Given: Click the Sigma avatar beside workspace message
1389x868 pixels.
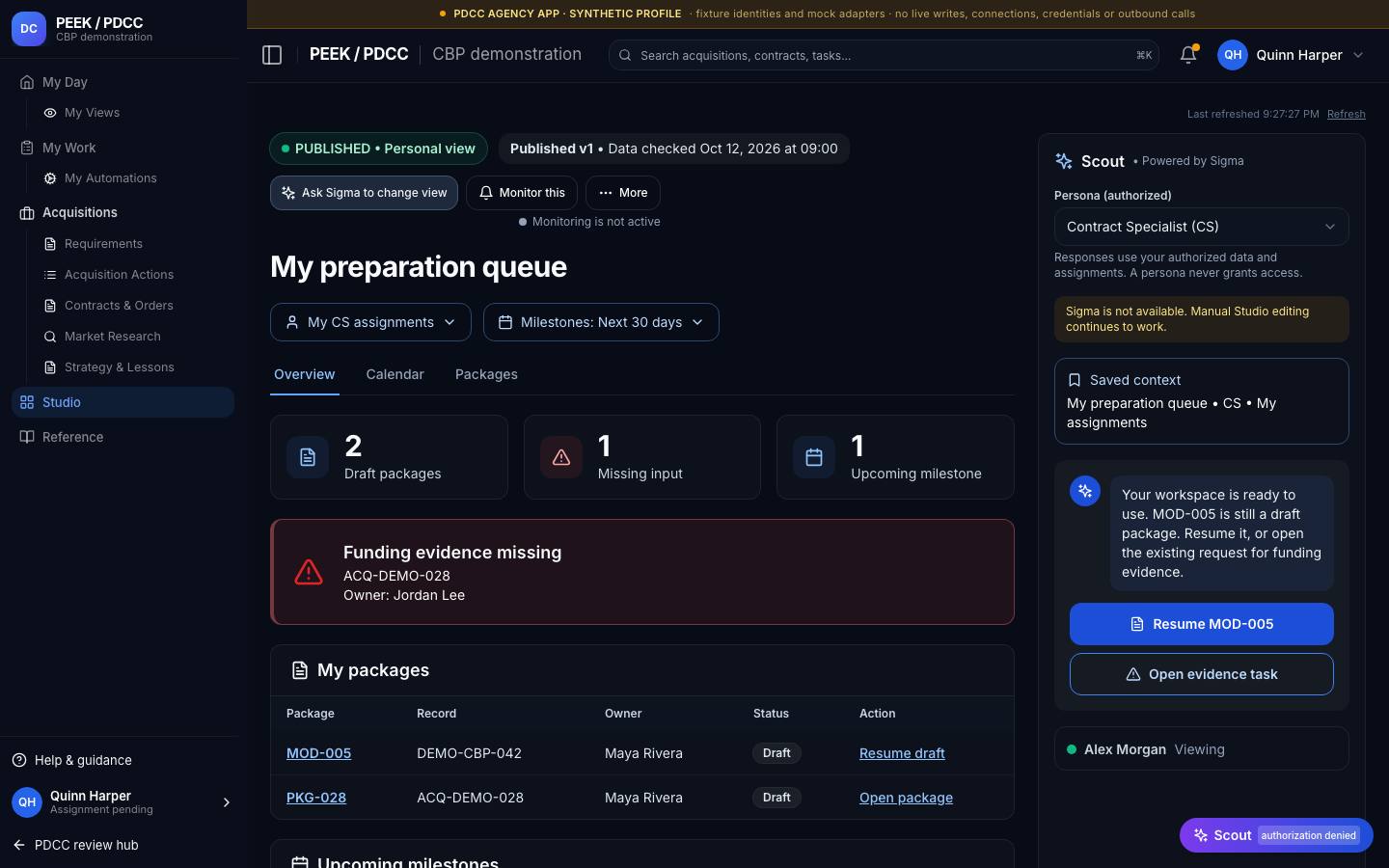Looking at the screenshot, I should 1085,491.
